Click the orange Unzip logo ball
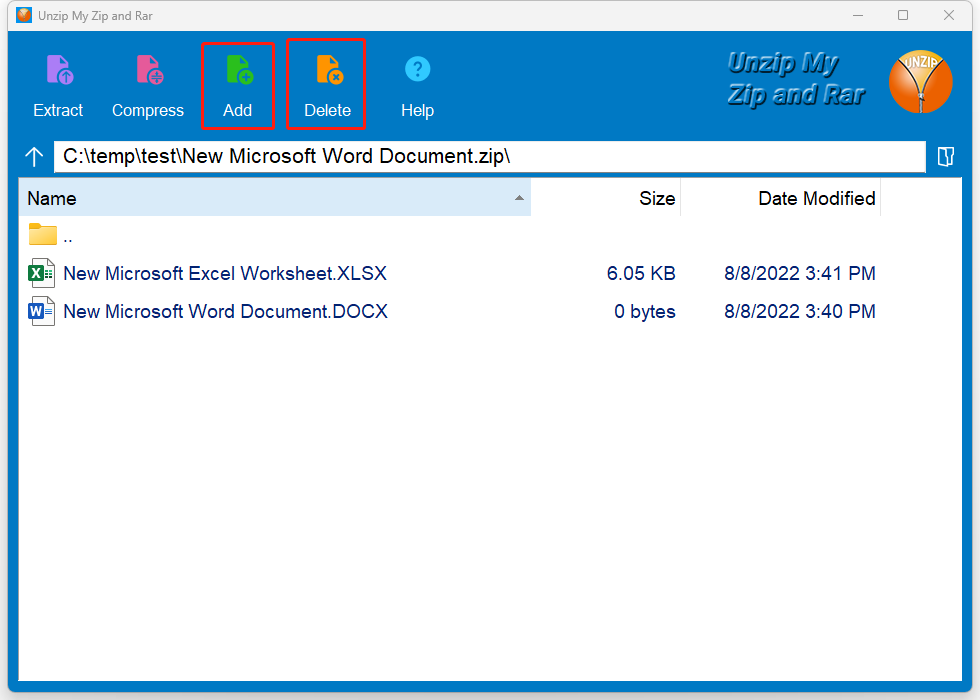Viewport: 980px width, 700px height. 920,82
